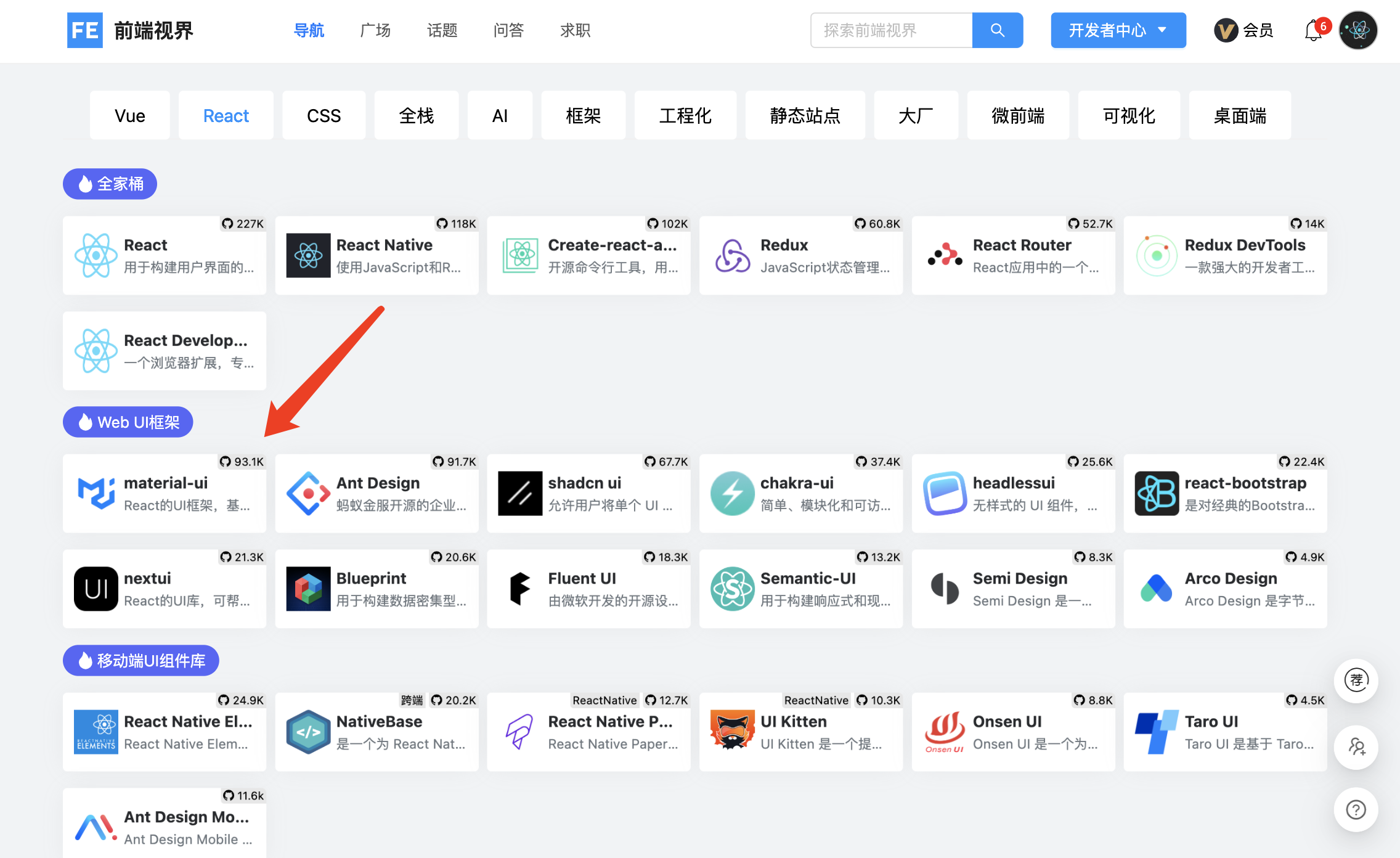
Task: Click the shadcn ui slash logo
Action: click(520, 494)
